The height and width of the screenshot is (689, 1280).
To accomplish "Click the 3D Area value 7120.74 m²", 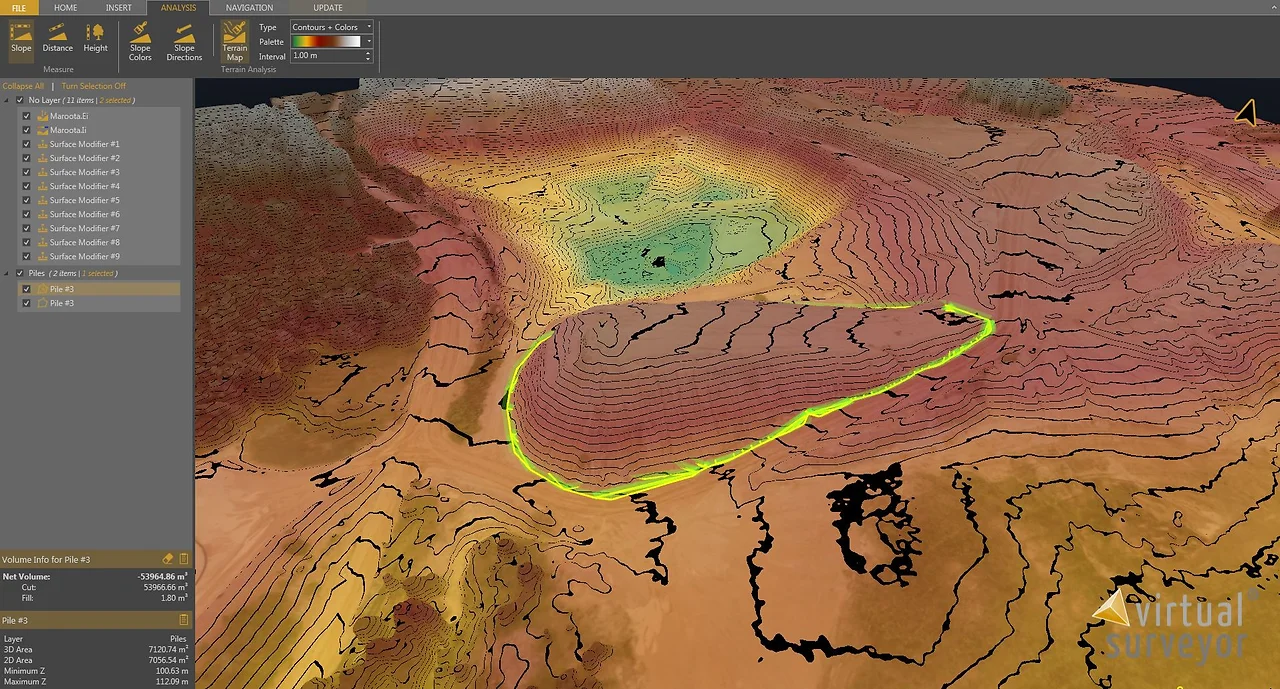I will [x=168, y=649].
